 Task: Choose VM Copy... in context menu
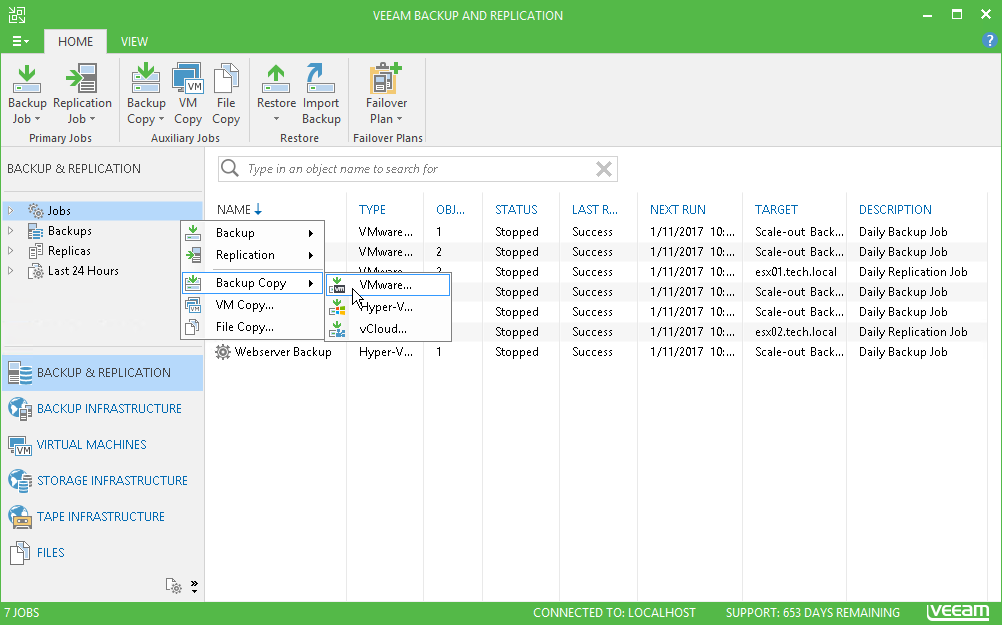252,305
